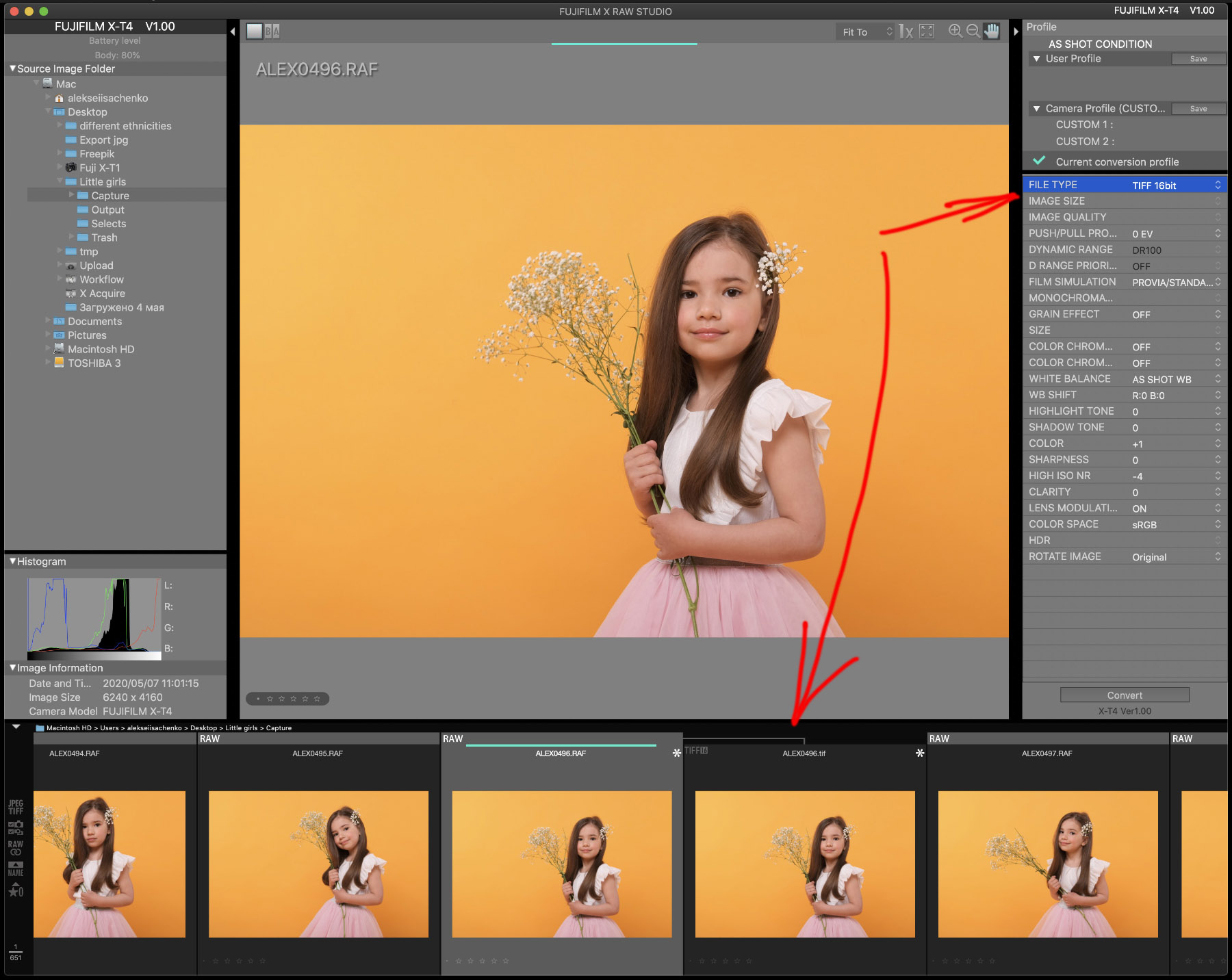Collapse the Image Information section
1232x980 pixels.
tap(12, 667)
